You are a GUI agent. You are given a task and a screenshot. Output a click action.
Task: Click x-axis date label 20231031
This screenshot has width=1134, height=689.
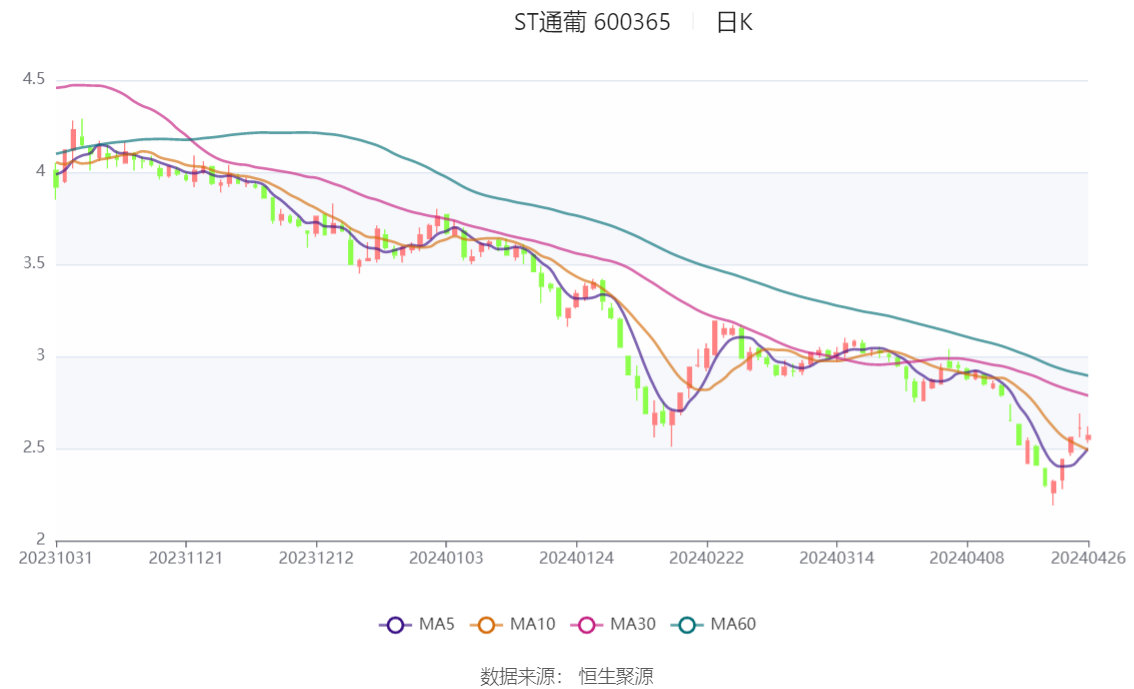click(56, 558)
